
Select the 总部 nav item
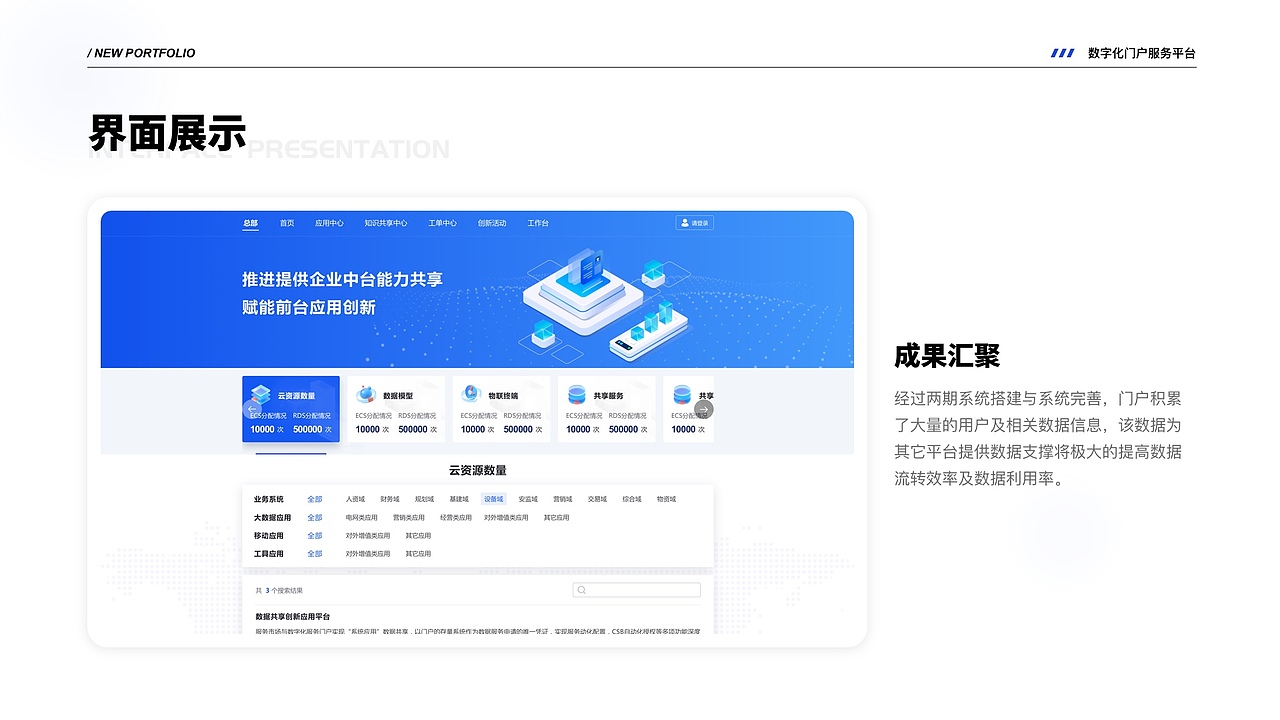(x=250, y=223)
